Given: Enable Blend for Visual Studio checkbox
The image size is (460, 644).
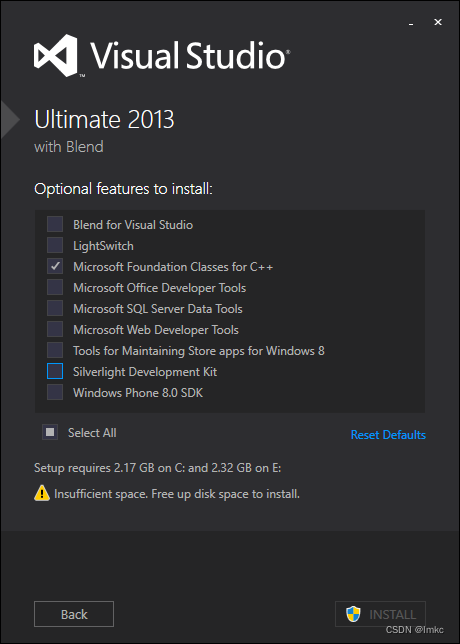Looking at the screenshot, I should point(55,225).
